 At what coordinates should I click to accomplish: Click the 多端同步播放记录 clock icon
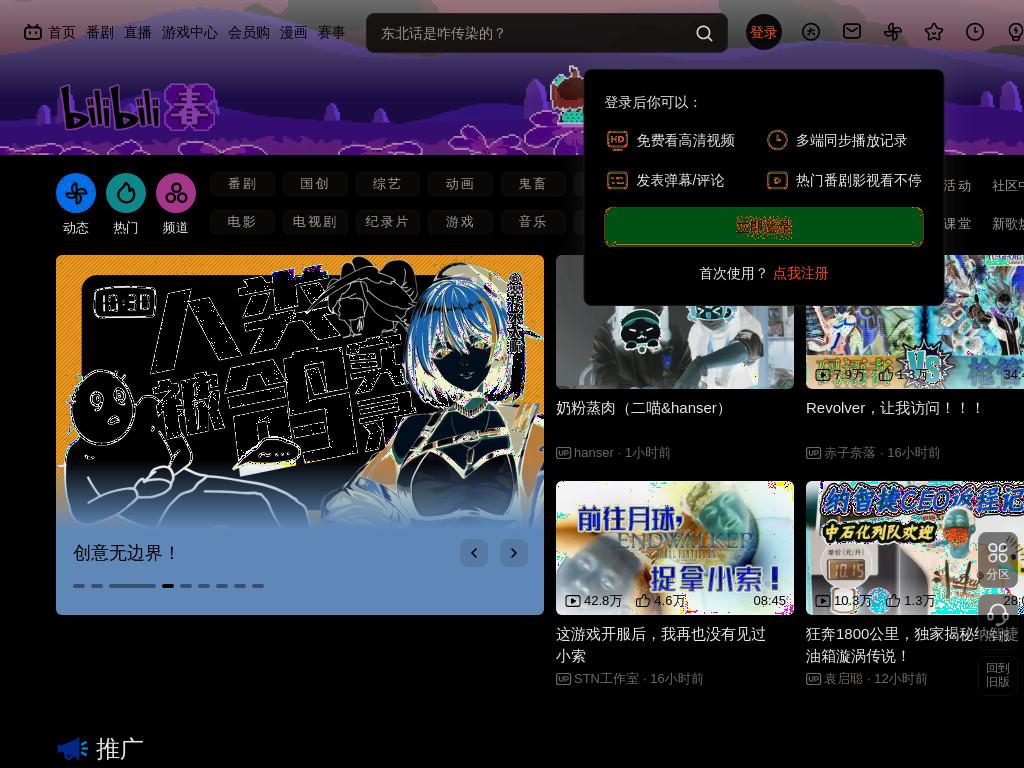point(776,140)
